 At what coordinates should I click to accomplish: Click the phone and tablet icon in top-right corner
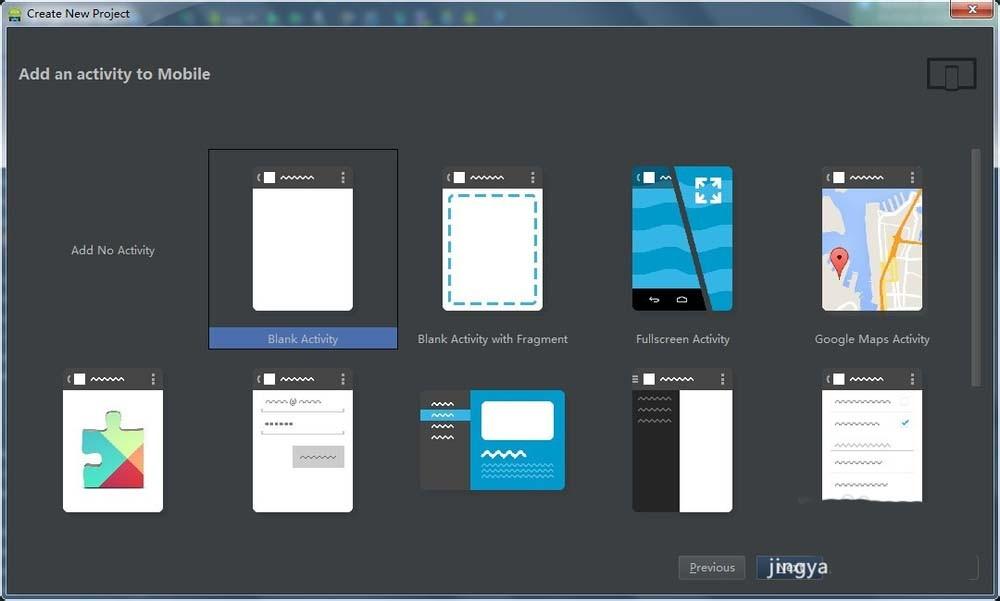(951, 73)
